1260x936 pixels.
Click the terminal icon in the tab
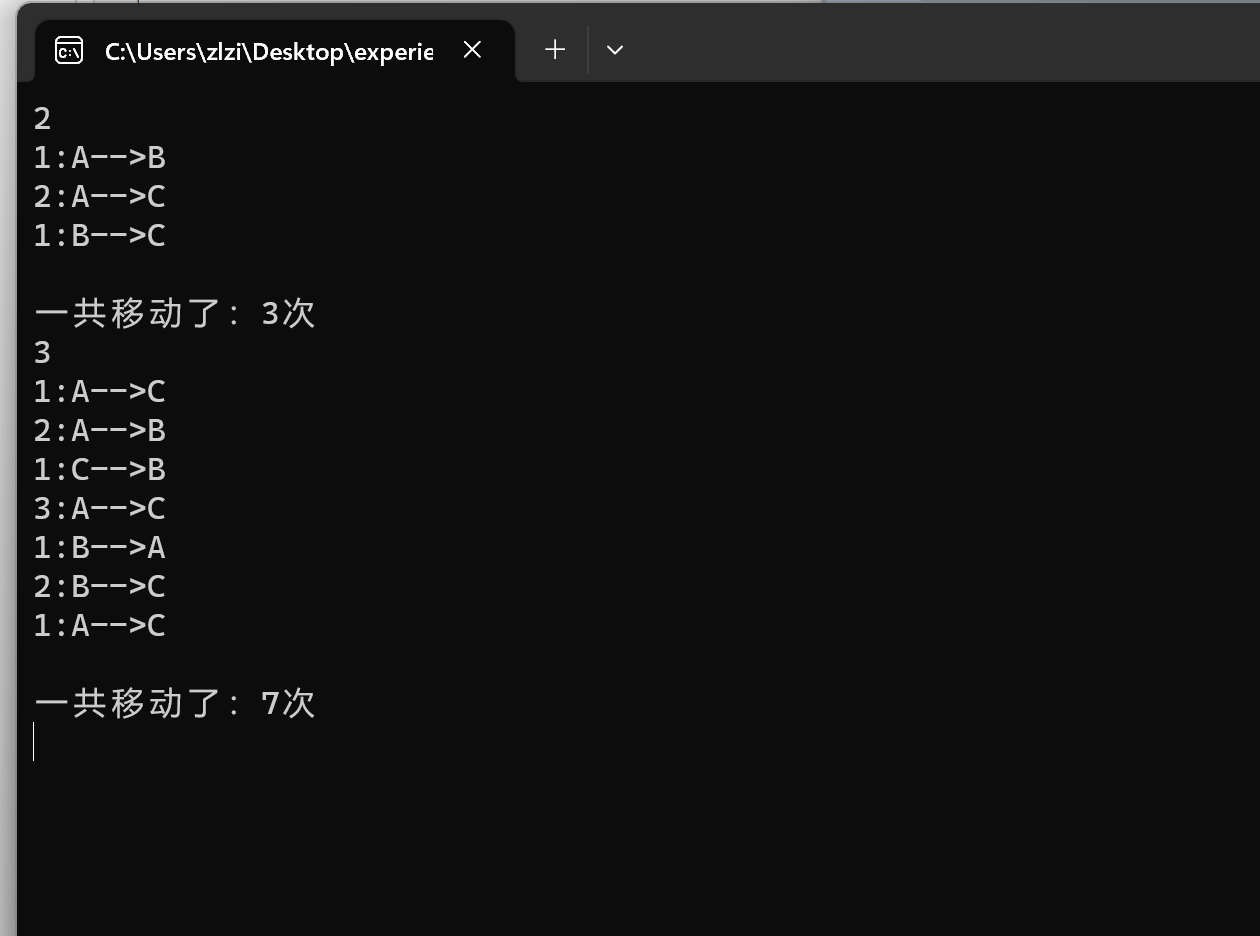point(69,50)
